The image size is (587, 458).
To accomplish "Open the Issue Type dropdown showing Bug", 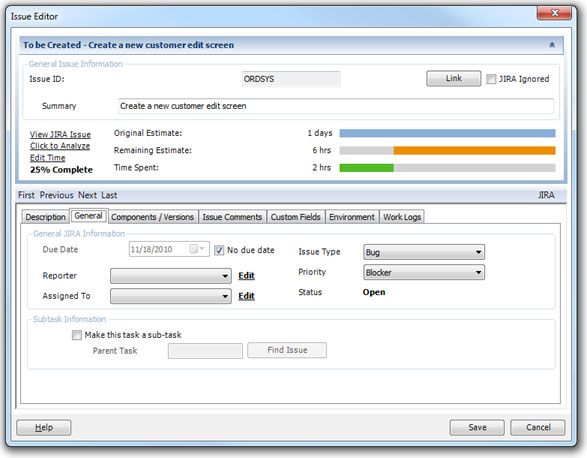I will (424, 252).
